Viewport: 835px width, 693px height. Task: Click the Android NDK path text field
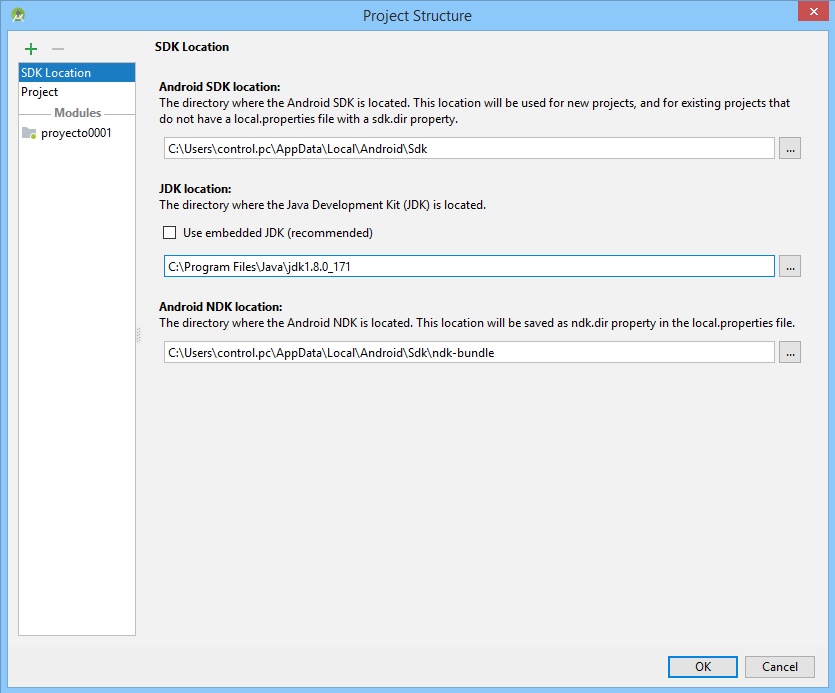click(x=469, y=352)
